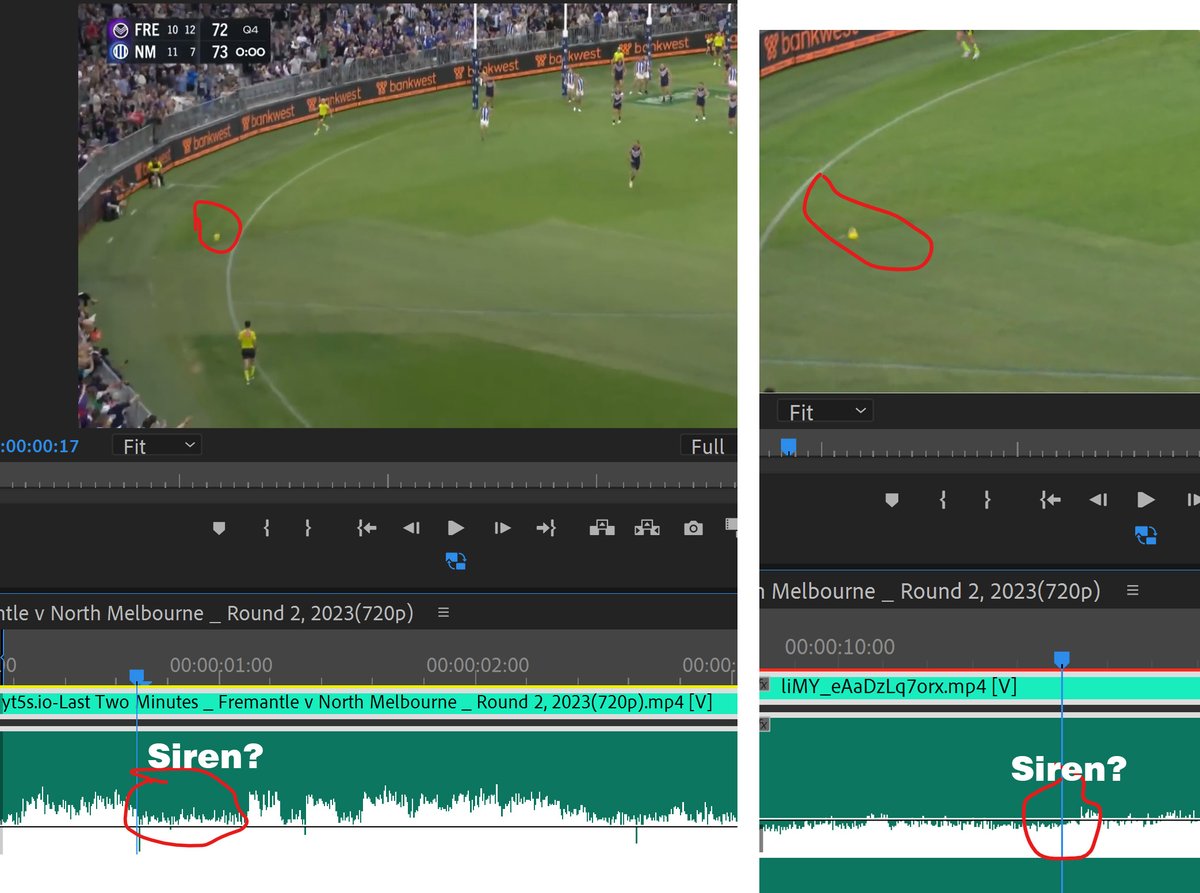Toggle the blue loop playback icon in the left monitor
The image size is (1200, 893).
click(x=456, y=561)
